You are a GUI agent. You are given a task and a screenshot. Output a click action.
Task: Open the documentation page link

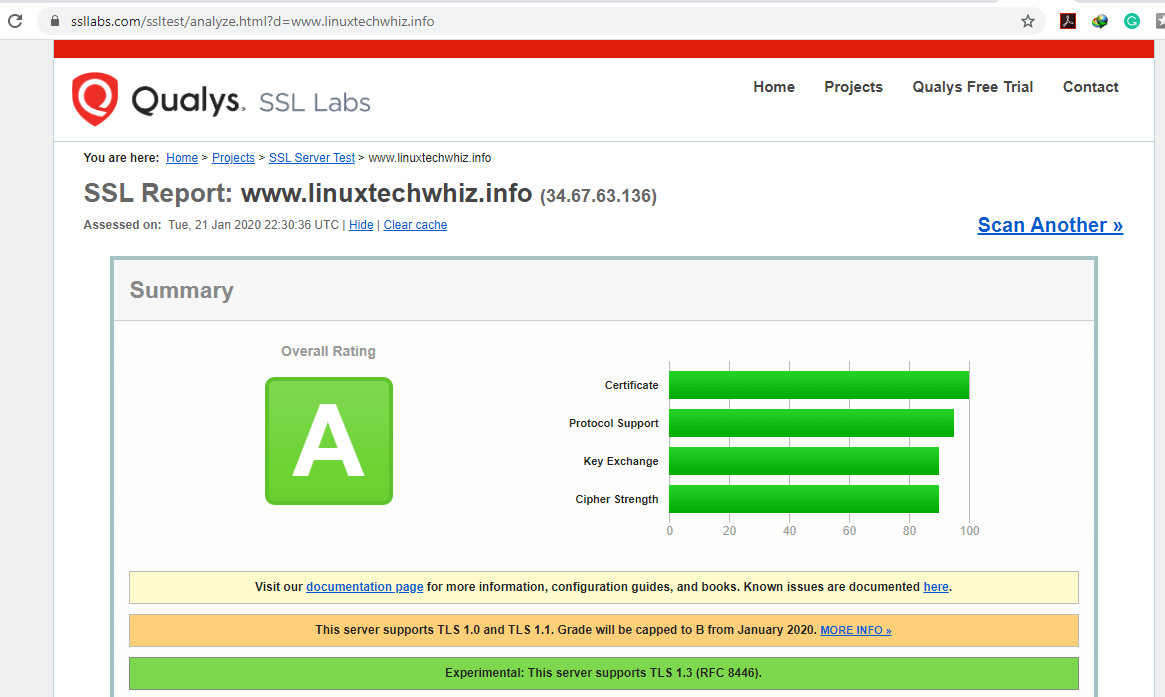click(365, 586)
